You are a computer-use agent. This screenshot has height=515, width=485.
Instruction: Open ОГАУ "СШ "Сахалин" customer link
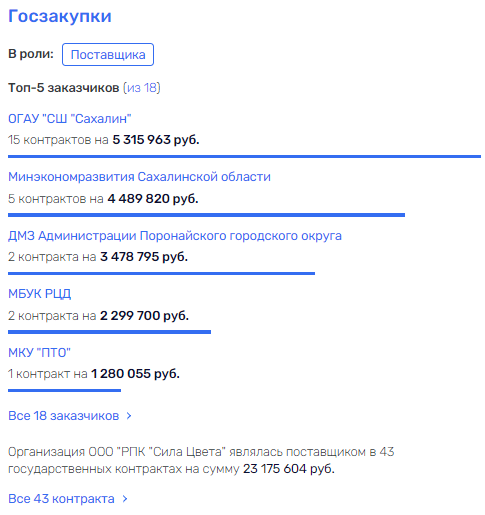point(70,119)
